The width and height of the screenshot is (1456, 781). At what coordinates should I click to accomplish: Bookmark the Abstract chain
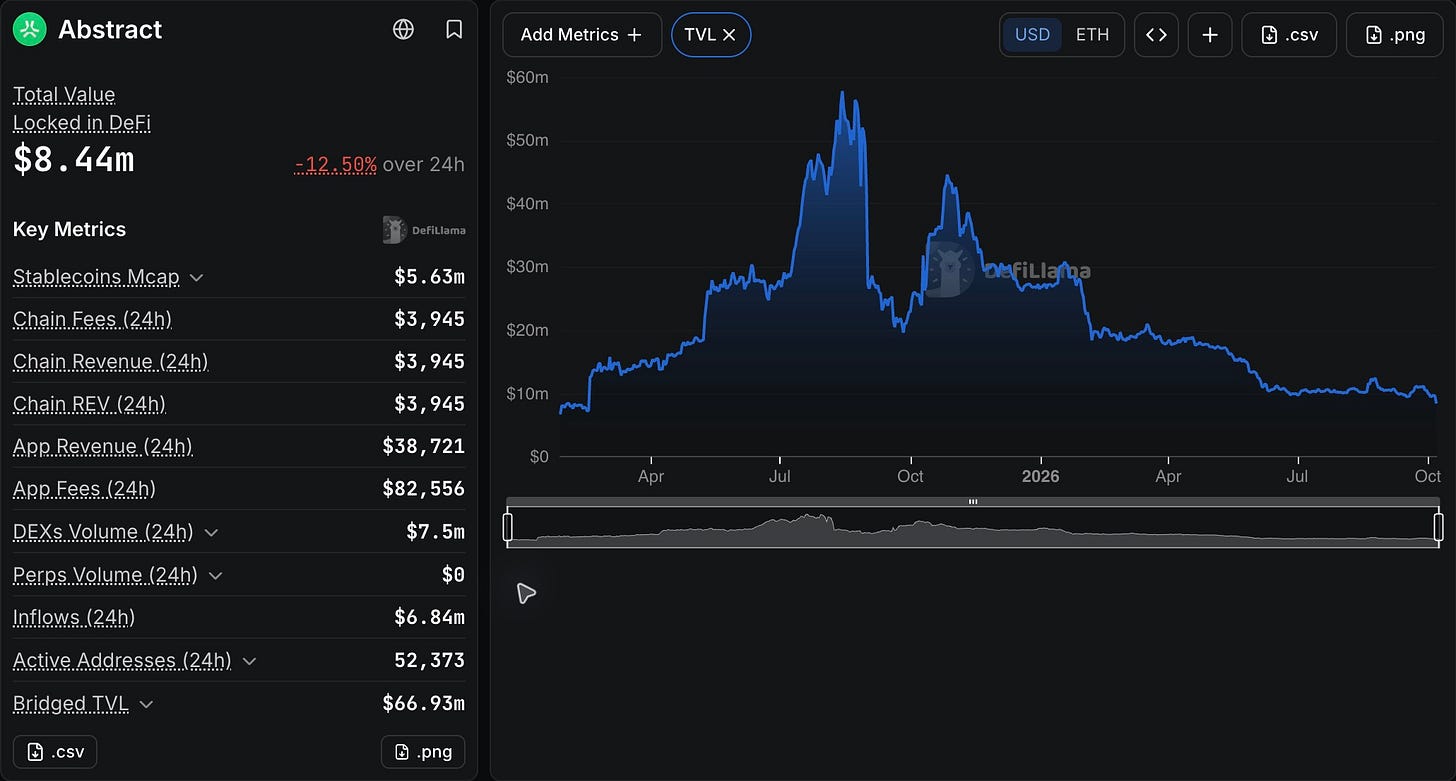coord(454,30)
